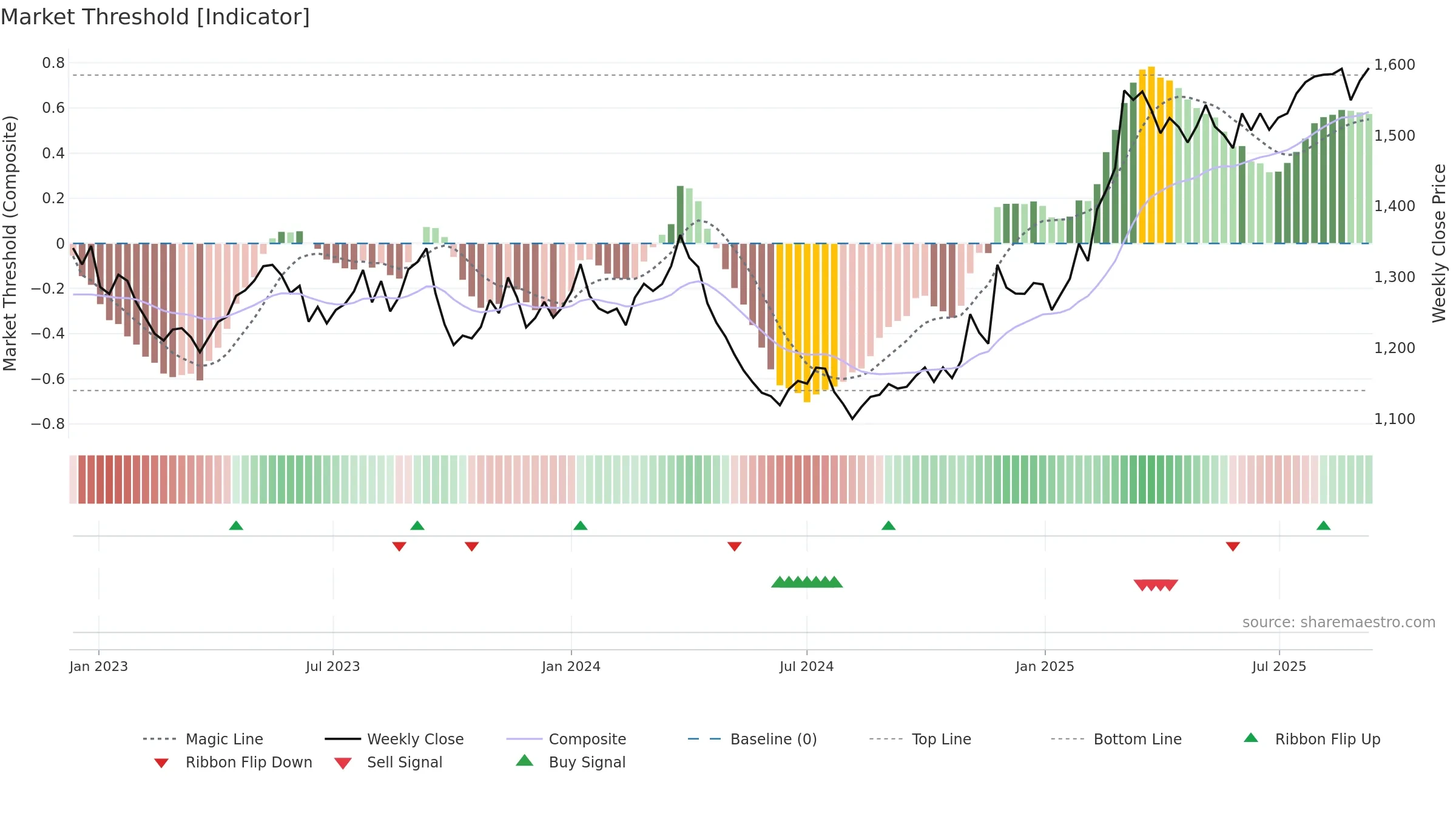Toggle the Baseline (0) legend entry
The width and height of the screenshot is (1456, 819).
pyautogui.click(x=752, y=739)
